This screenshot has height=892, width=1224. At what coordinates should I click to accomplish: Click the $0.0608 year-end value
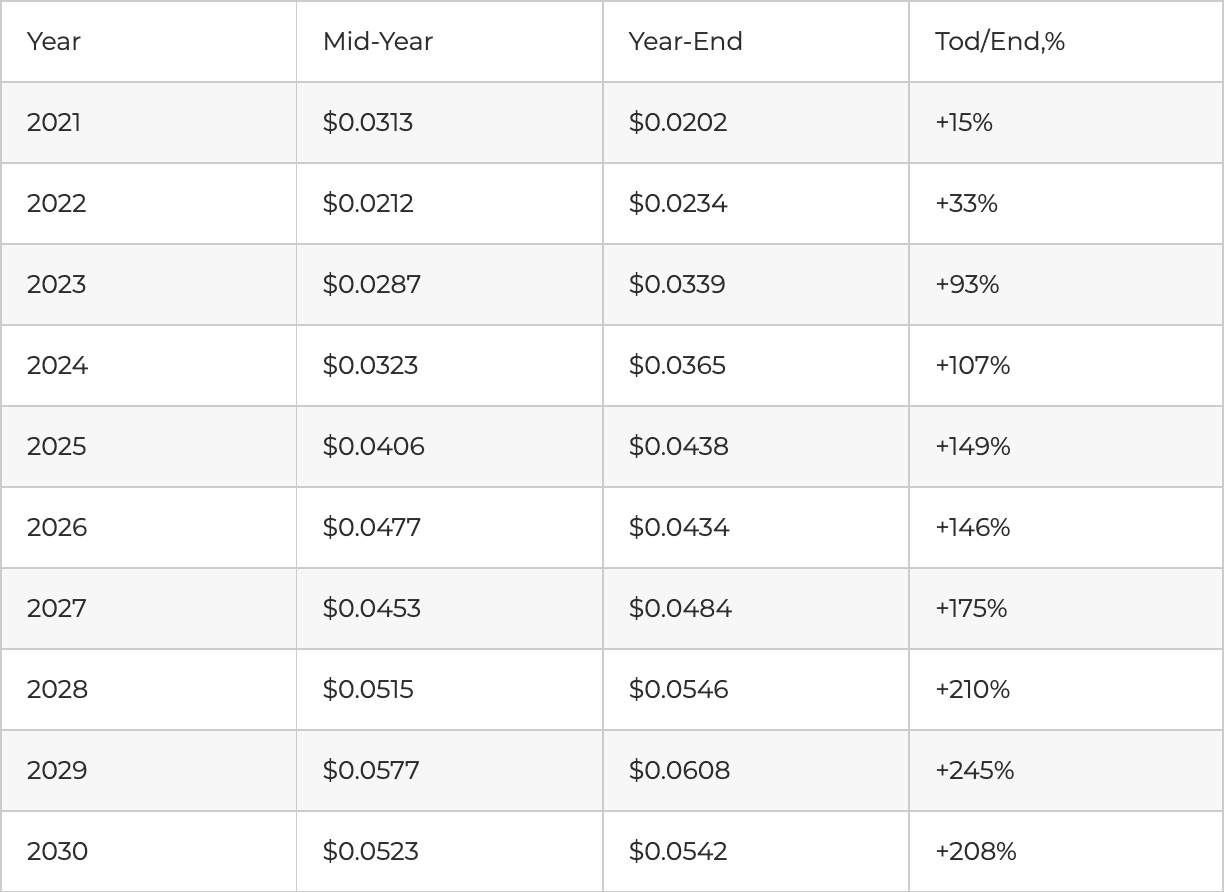click(x=679, y=771)
